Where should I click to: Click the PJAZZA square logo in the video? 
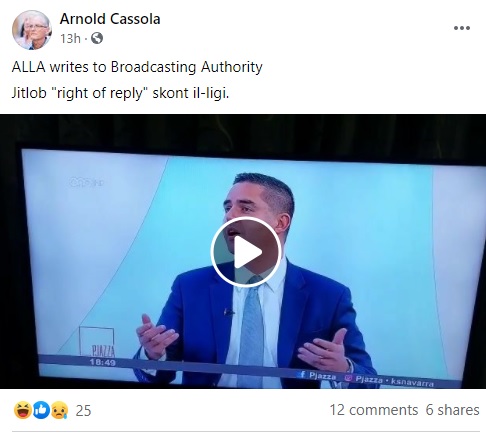click(x=97, y=342)
